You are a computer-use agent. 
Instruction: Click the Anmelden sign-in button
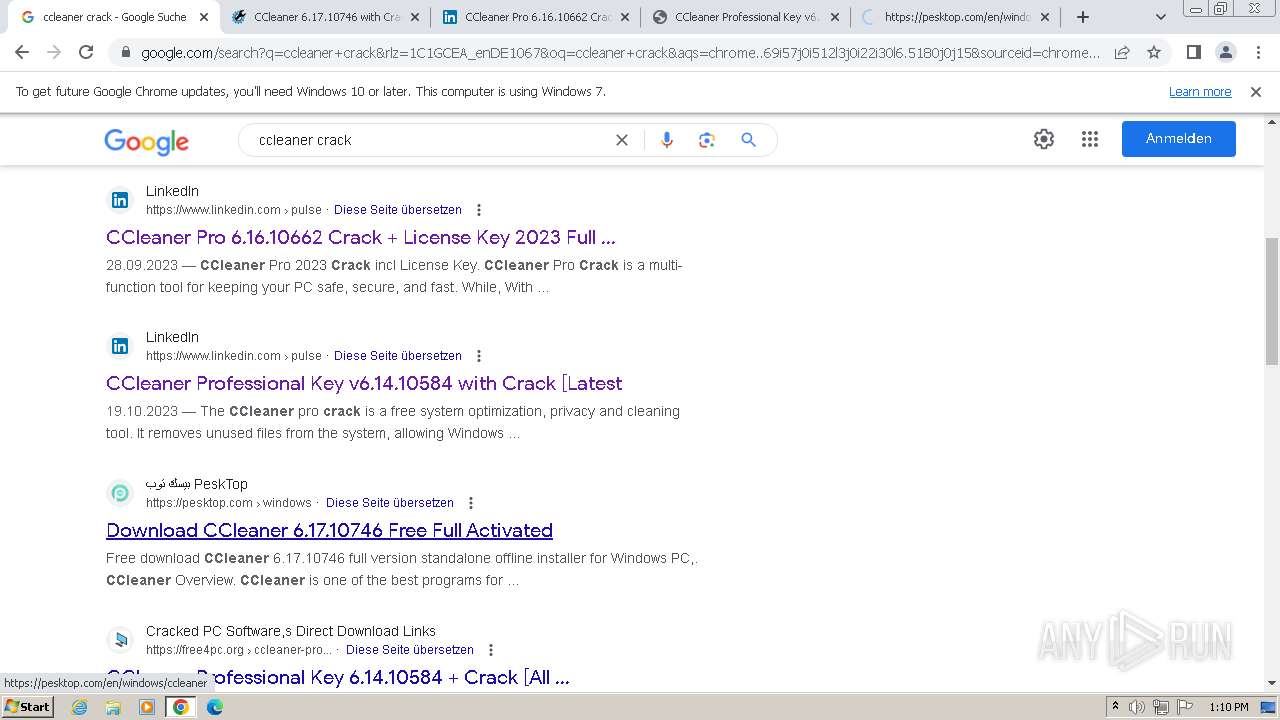[1179, 139]
